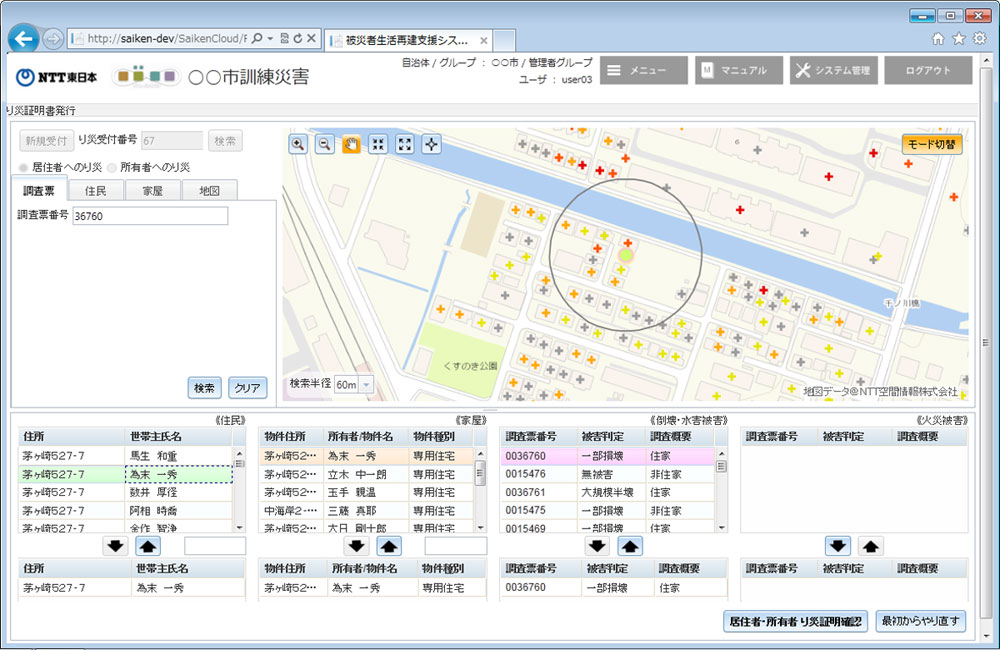Expand the システム管理 menu
Viewport: 1000px width, 650px height.
tap(832, 70)
